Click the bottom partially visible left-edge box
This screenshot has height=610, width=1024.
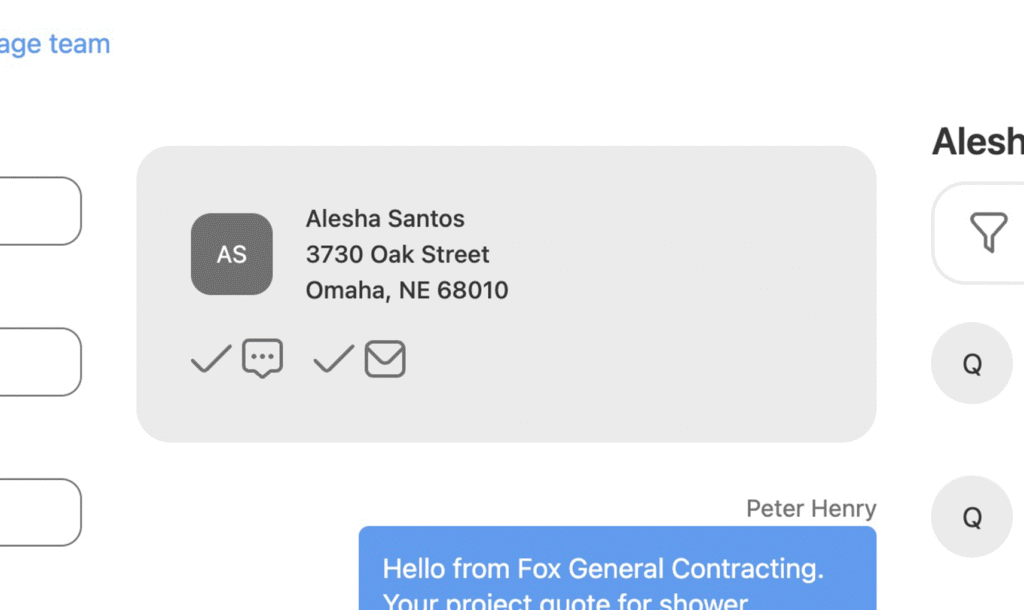click(x=40, y=512)
